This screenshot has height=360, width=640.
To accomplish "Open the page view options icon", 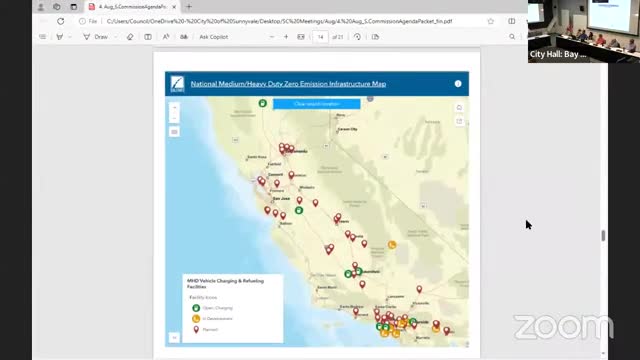I will point(375,37).
